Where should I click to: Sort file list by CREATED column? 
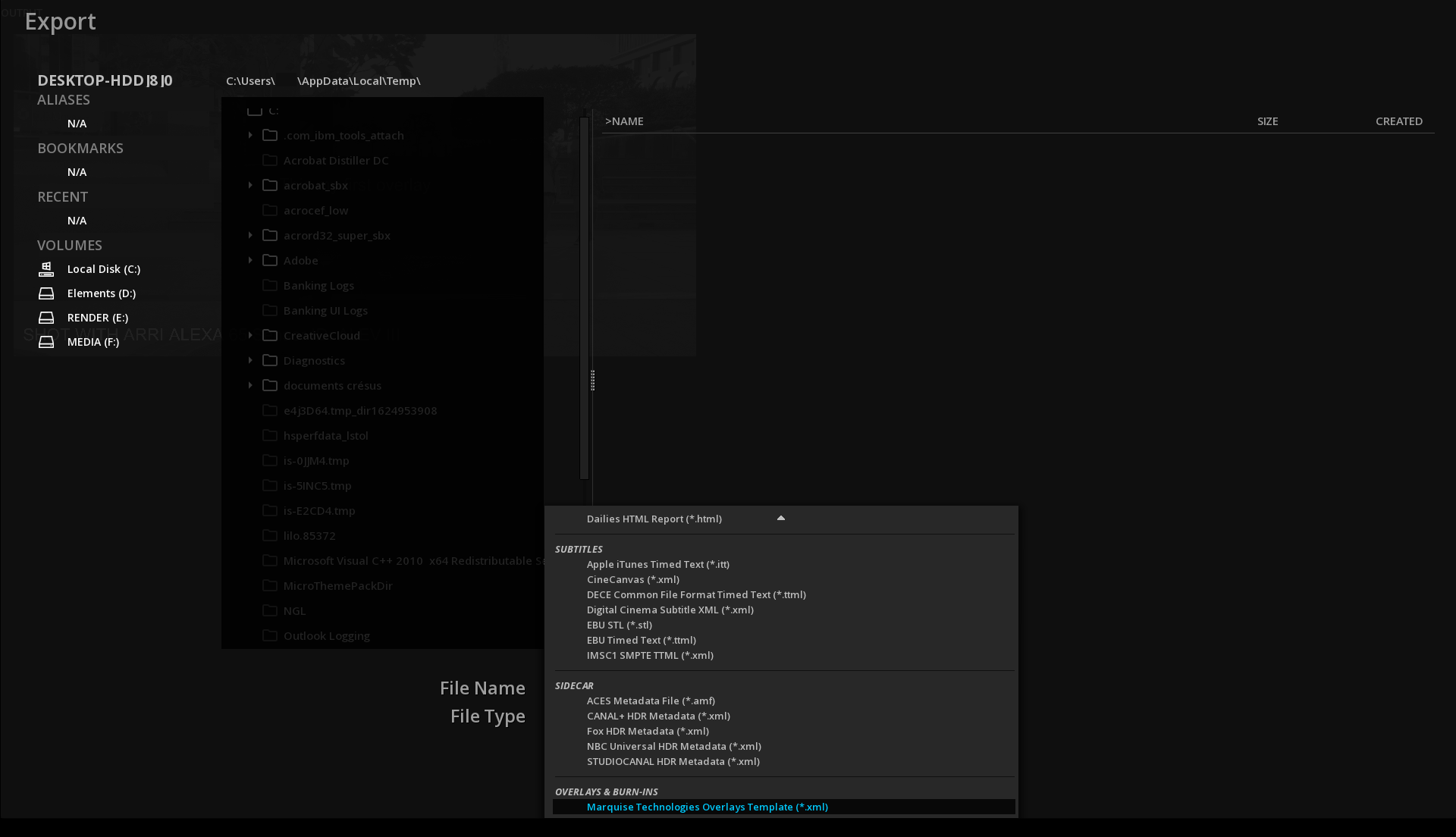(x=1398, y=121)
